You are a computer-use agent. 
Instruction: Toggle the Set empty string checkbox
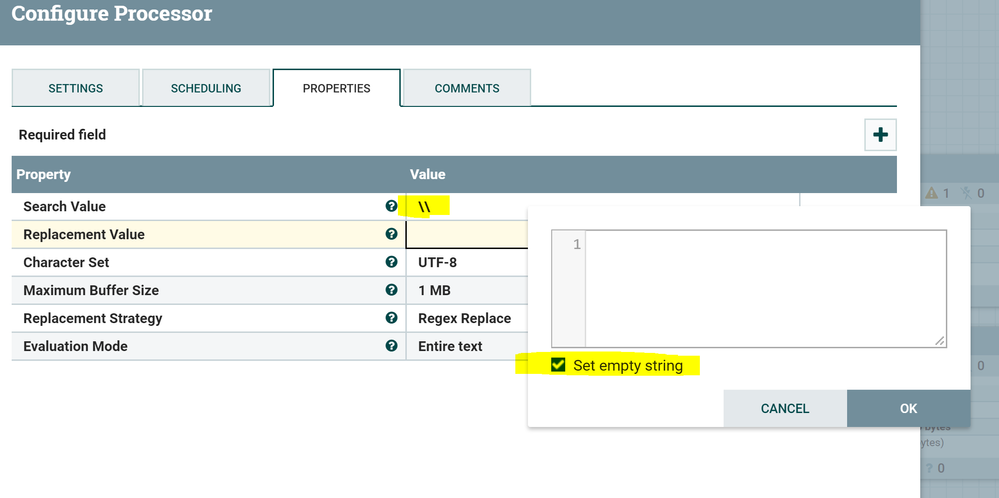click(x=558, y=365)
